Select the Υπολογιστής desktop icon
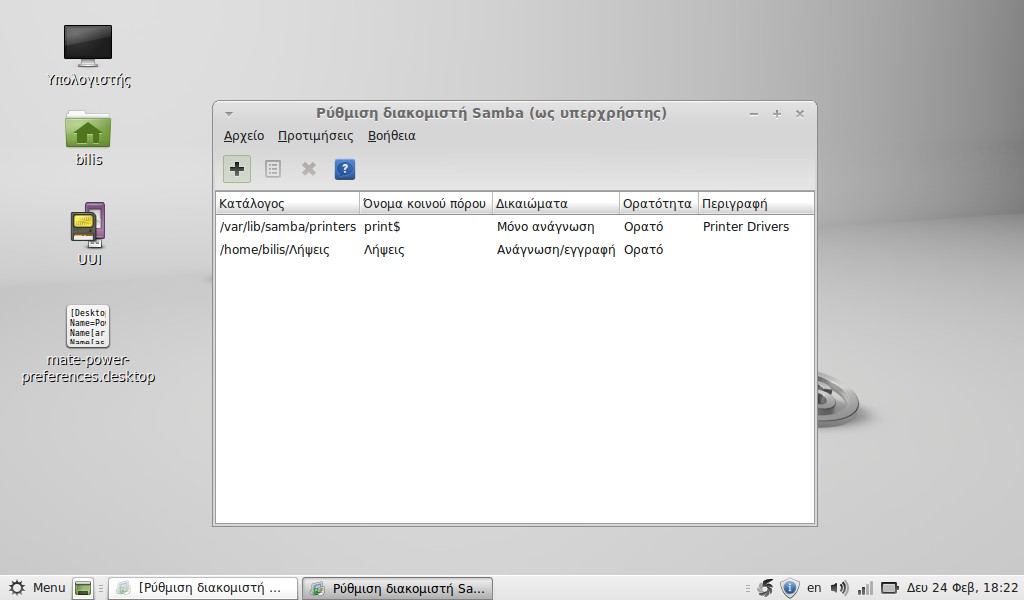This screenshot has width=1024, height=600. click(88, 55)
